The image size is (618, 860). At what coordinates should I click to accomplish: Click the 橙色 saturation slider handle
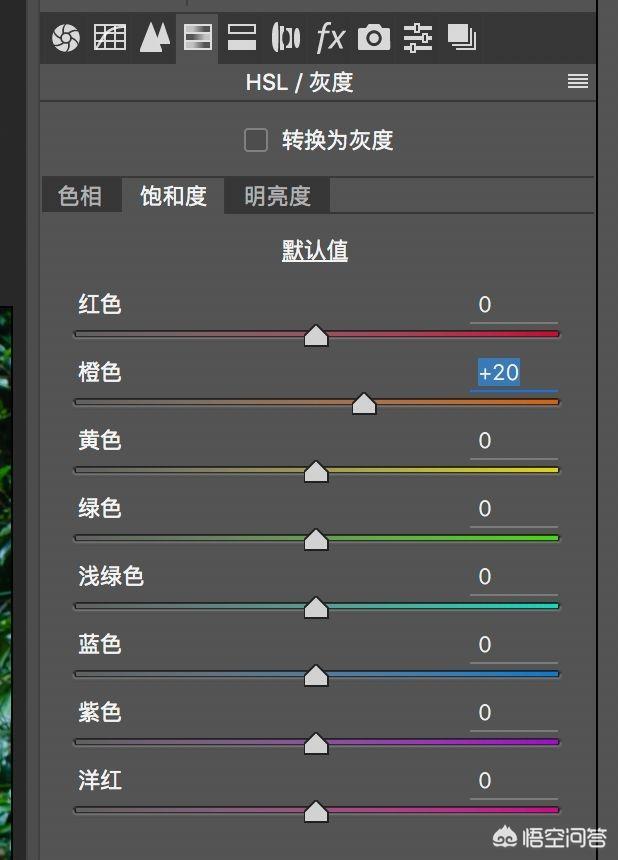click(364, 403)
